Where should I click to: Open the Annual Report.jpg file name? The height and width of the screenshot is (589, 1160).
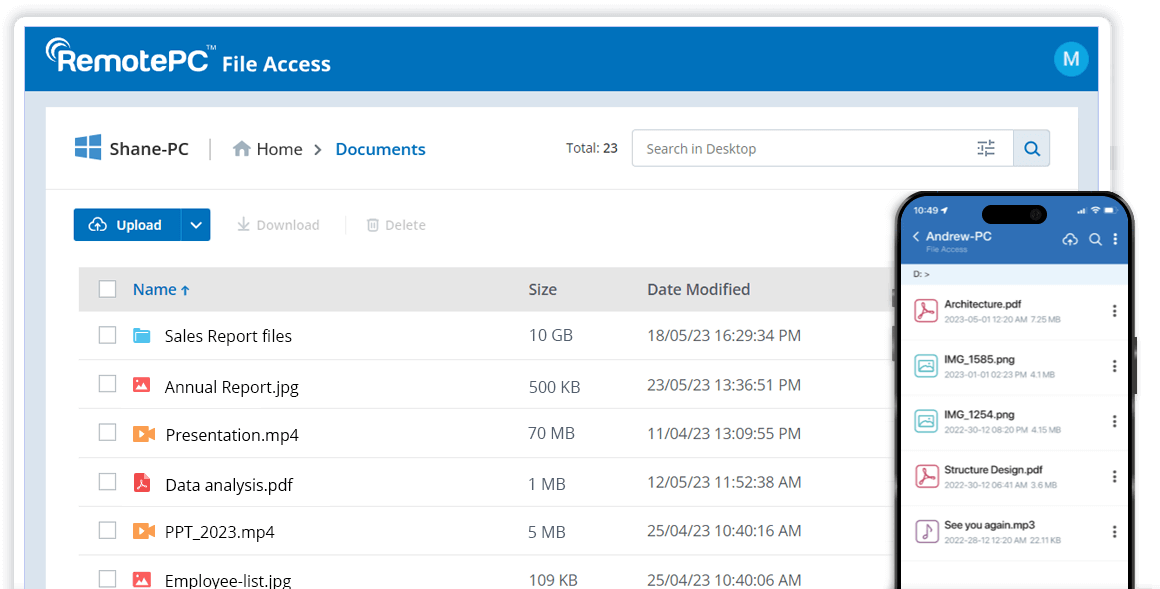point(232,387)
